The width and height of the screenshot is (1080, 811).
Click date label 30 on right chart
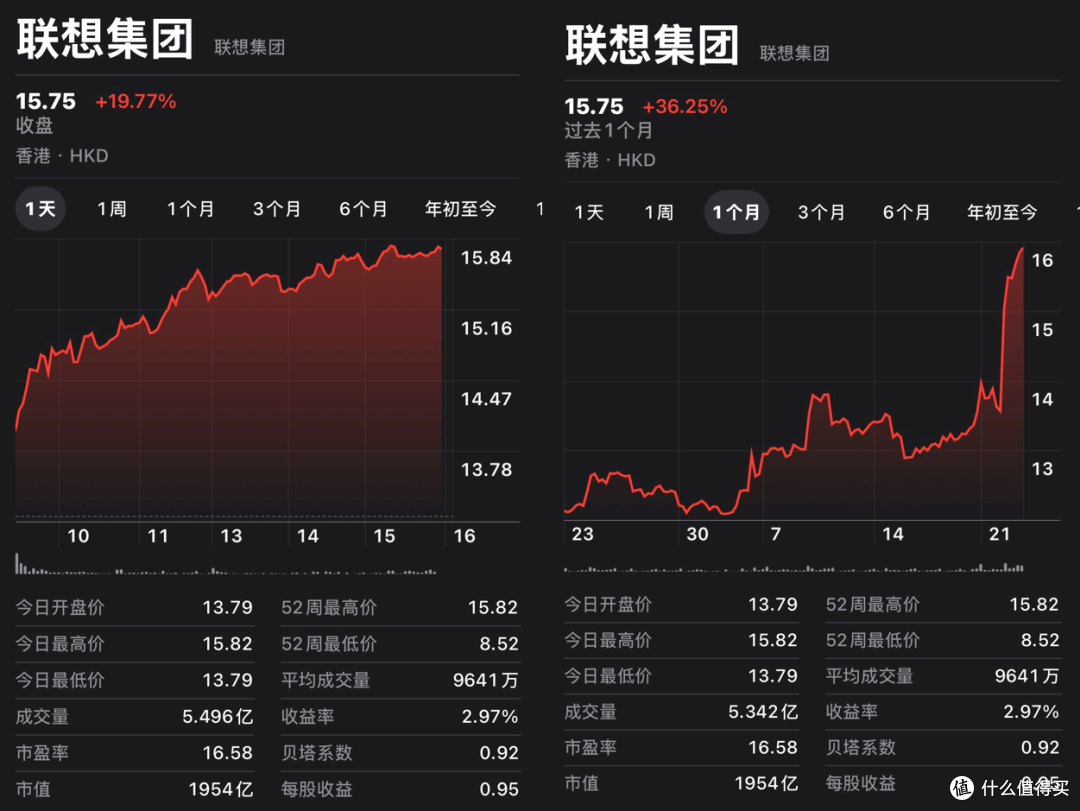[698, 534]
